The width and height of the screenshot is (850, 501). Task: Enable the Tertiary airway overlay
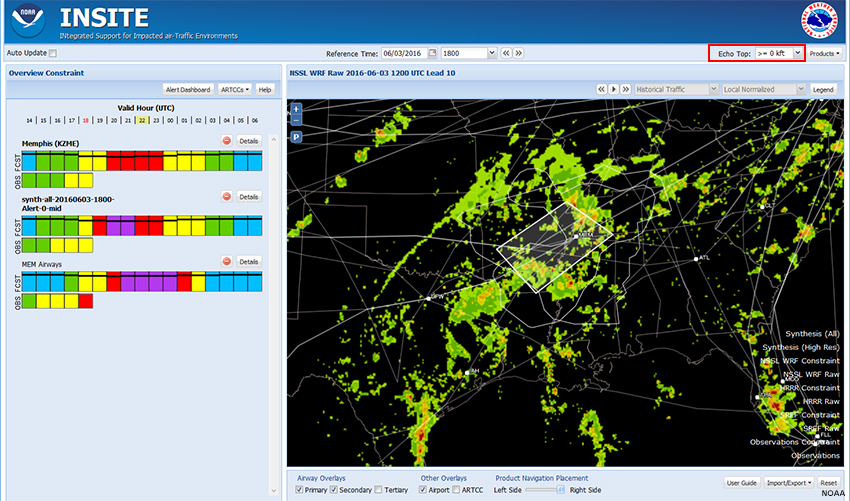(x=378, y=490)
